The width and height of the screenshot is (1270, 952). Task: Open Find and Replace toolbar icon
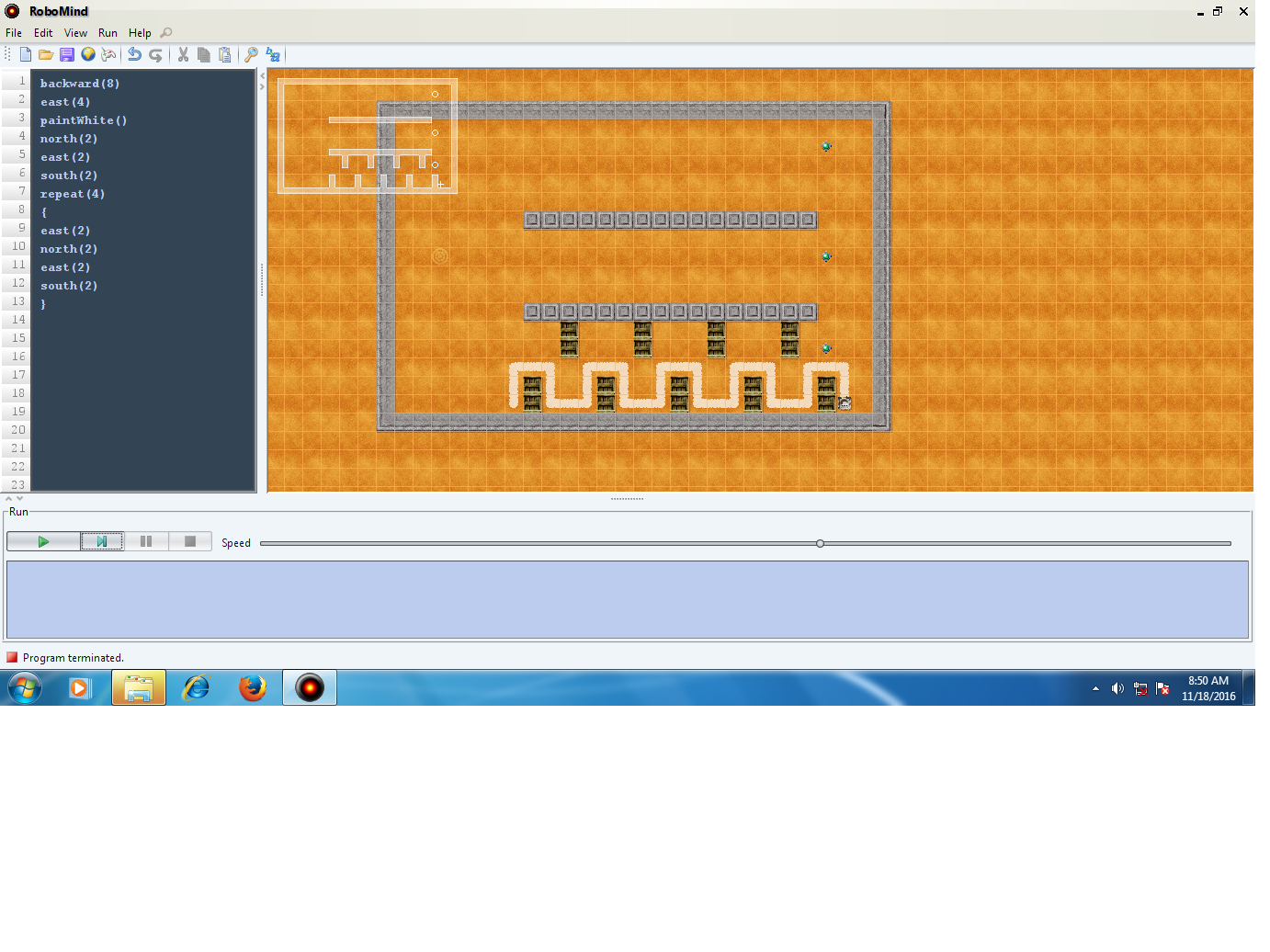pyautogui.click(x=273, y=55)
